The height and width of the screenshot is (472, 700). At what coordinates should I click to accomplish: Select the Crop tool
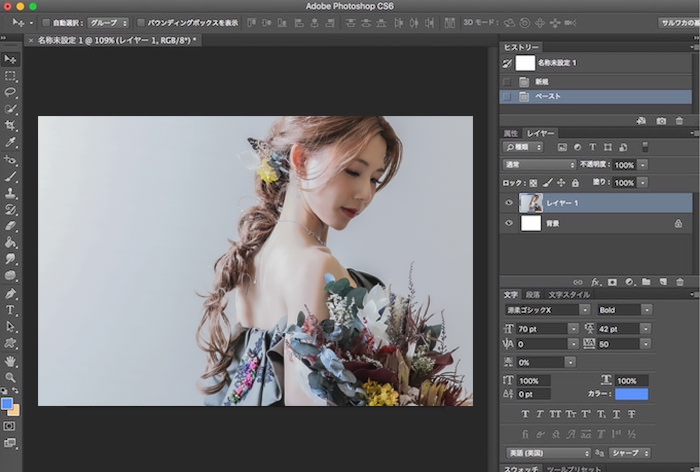(10, 125)
